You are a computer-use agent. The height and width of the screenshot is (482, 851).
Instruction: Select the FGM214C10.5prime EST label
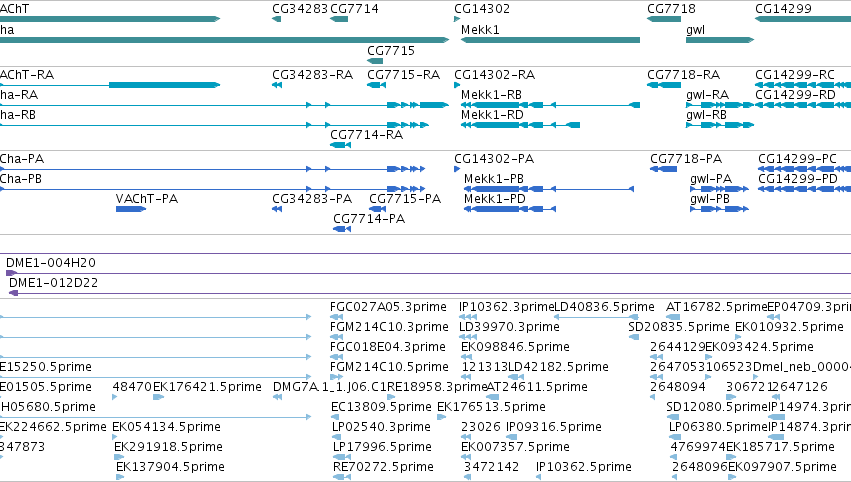pos(389,367)
